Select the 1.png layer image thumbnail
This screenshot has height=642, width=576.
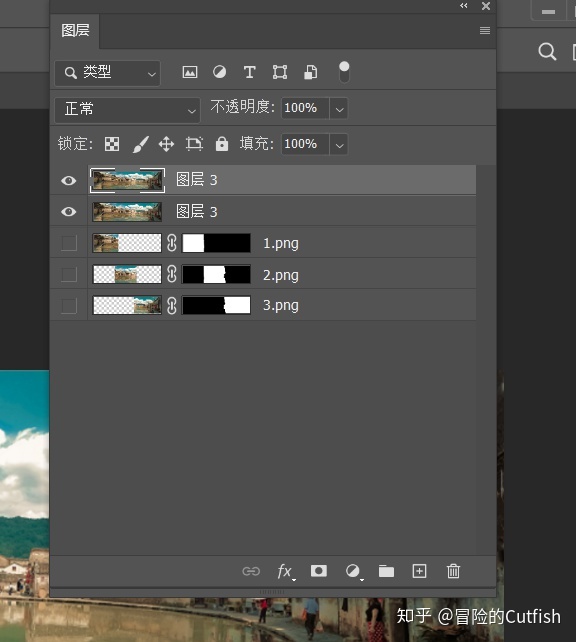click(x=127, y=243)
